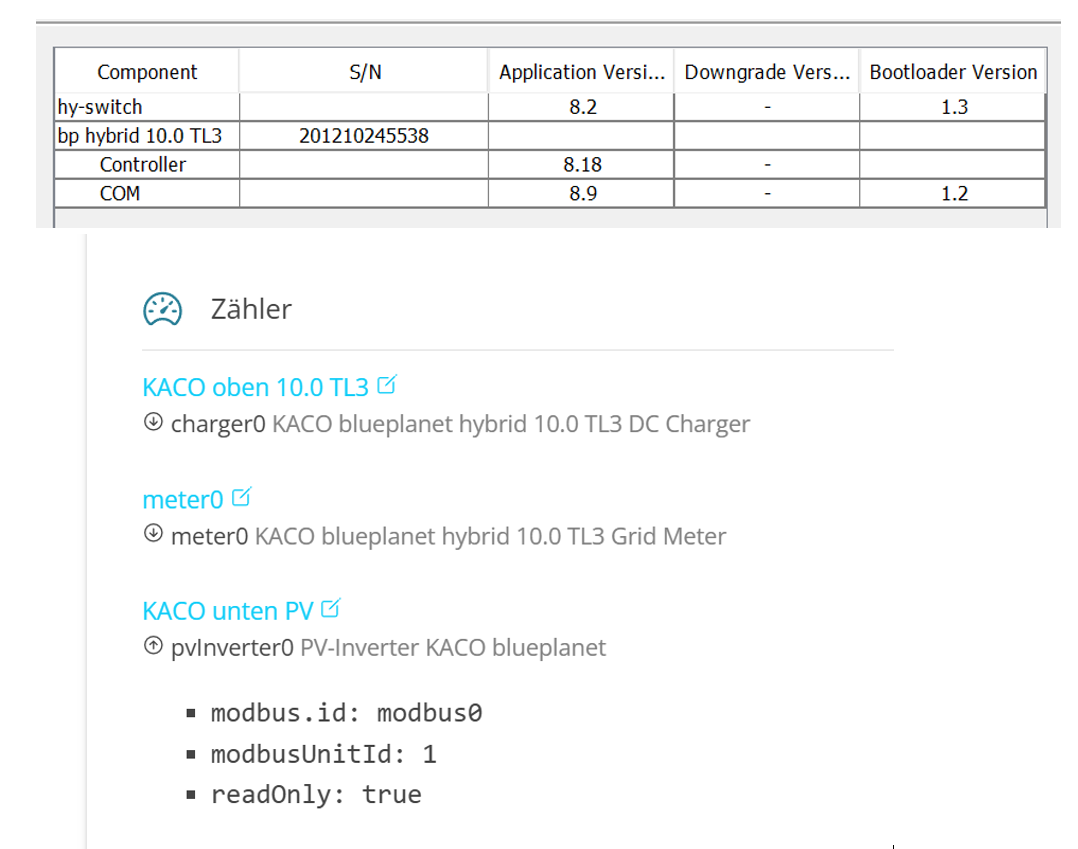Click serial number 201210245538 cell
The height and width of the screenshot is (849, 1078).
[x=364, y=136]
